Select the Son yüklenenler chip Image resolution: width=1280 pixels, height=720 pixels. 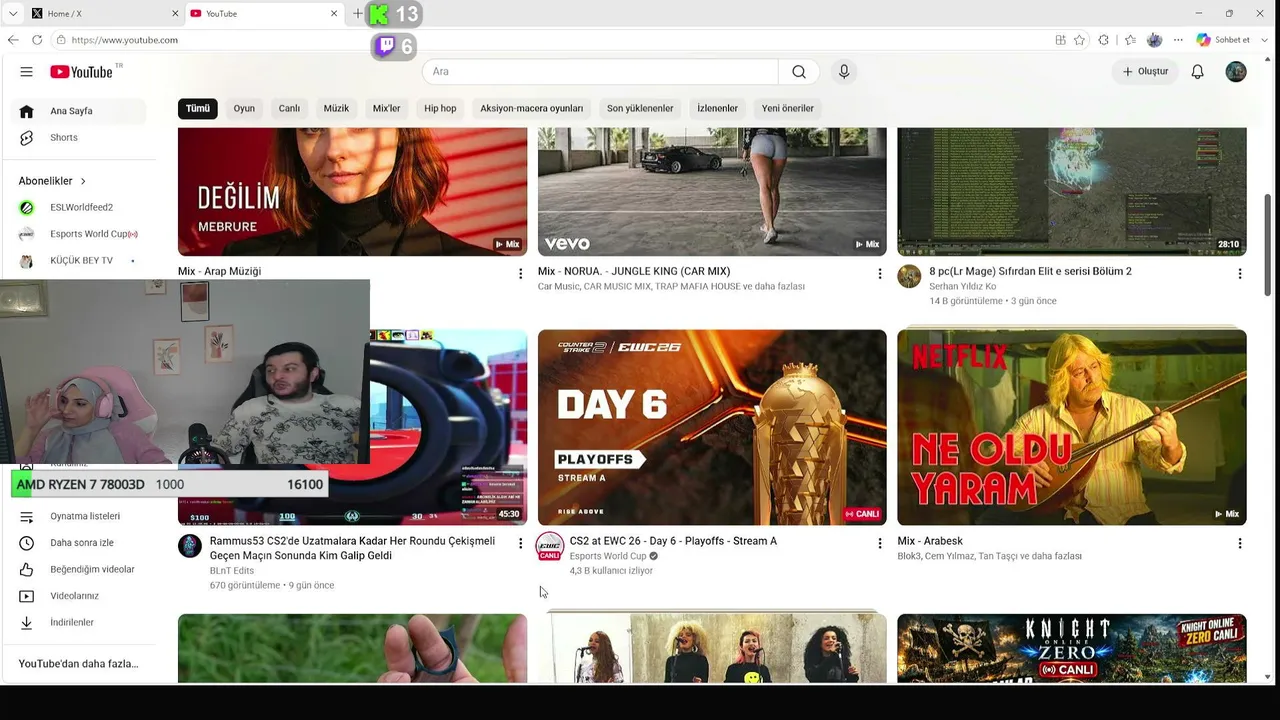click(640, 108)
